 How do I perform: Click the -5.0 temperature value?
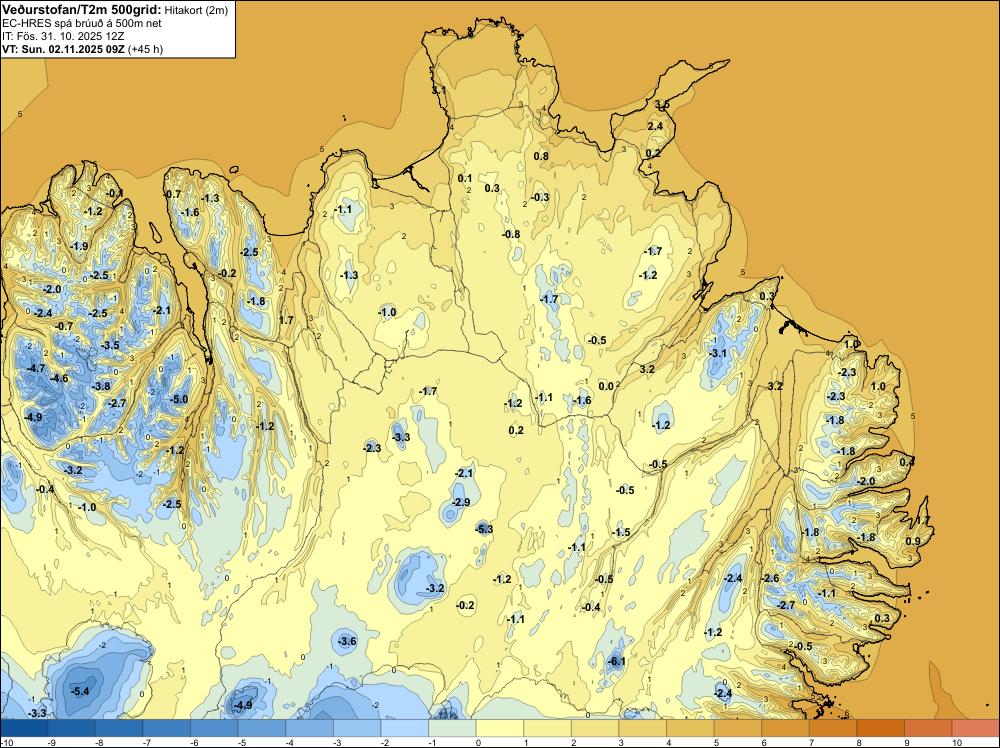tap(179, 400)
